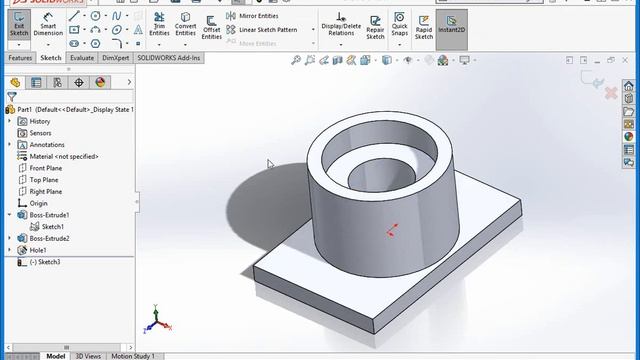Switch to the DimXpert tab
This screenshot has width=640, height=360.
click(x=116, y=58)
